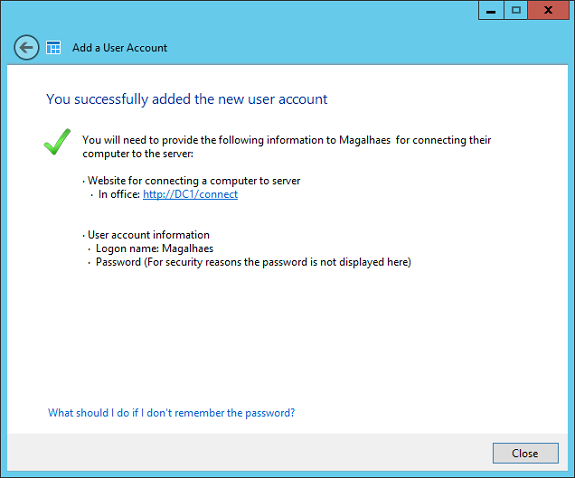
Task: Click the Close button in the footer
Action: pos(525,453)
